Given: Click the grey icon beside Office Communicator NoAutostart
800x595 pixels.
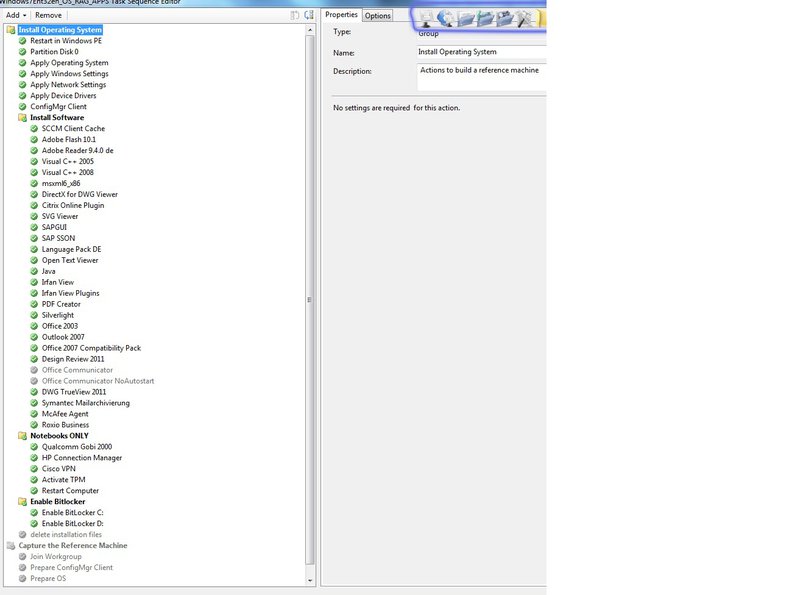Looking at the screenshot, I should (34, 381).
